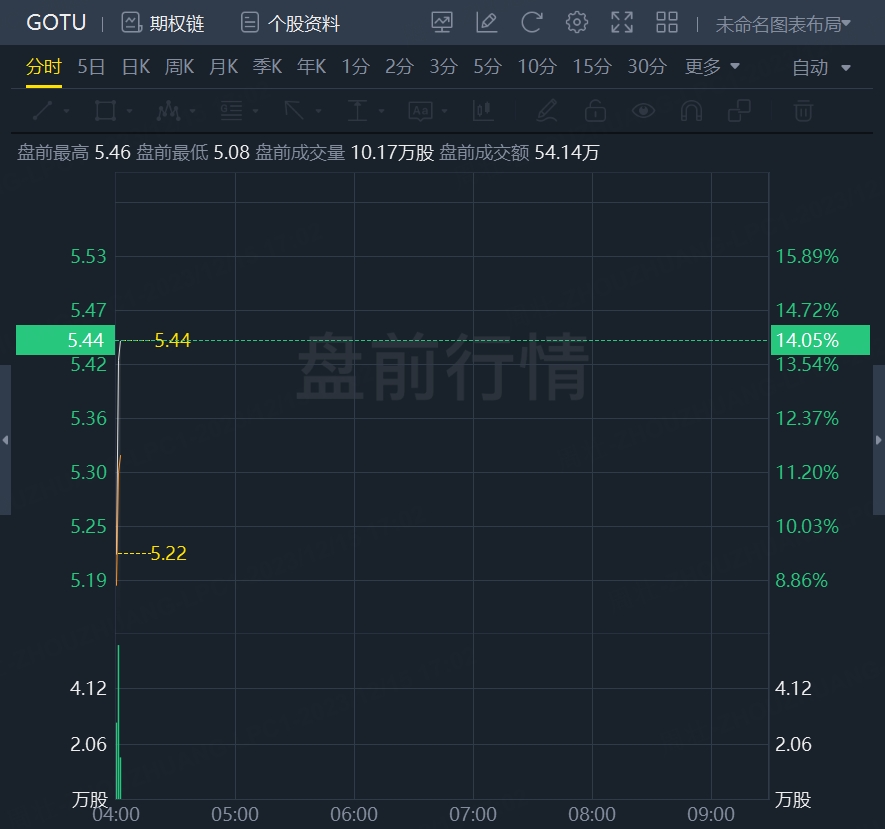Select the wave pattern drawing tool
Image resolution: width=885 pixels, height=829 pixels.
point(168,111)
